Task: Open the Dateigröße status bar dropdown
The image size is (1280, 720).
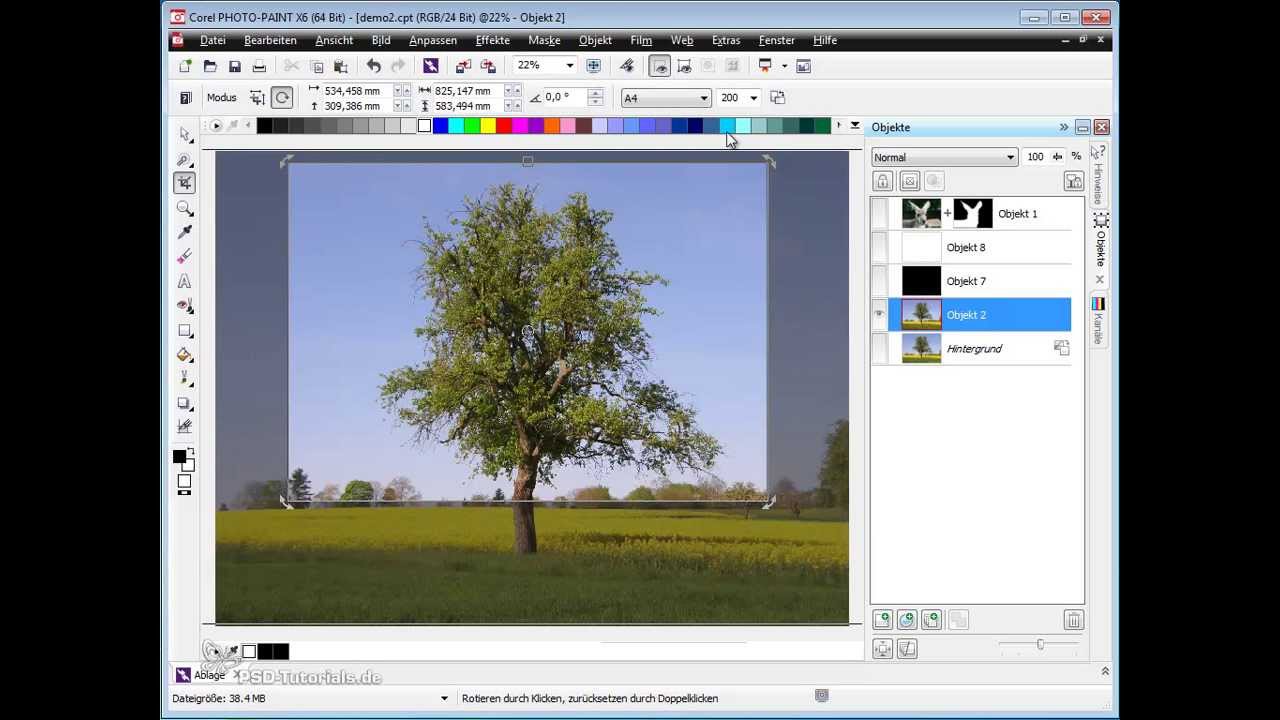Action: (445, 698)
